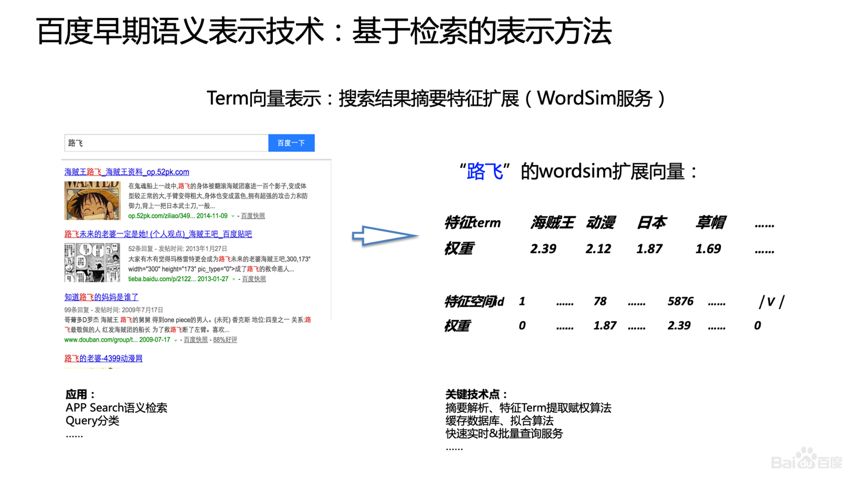865x481 pixels.
Task: Open the 海贼王路飞_海贼王资料_op.52pk.com result link
Action: [x=127, y=172]
